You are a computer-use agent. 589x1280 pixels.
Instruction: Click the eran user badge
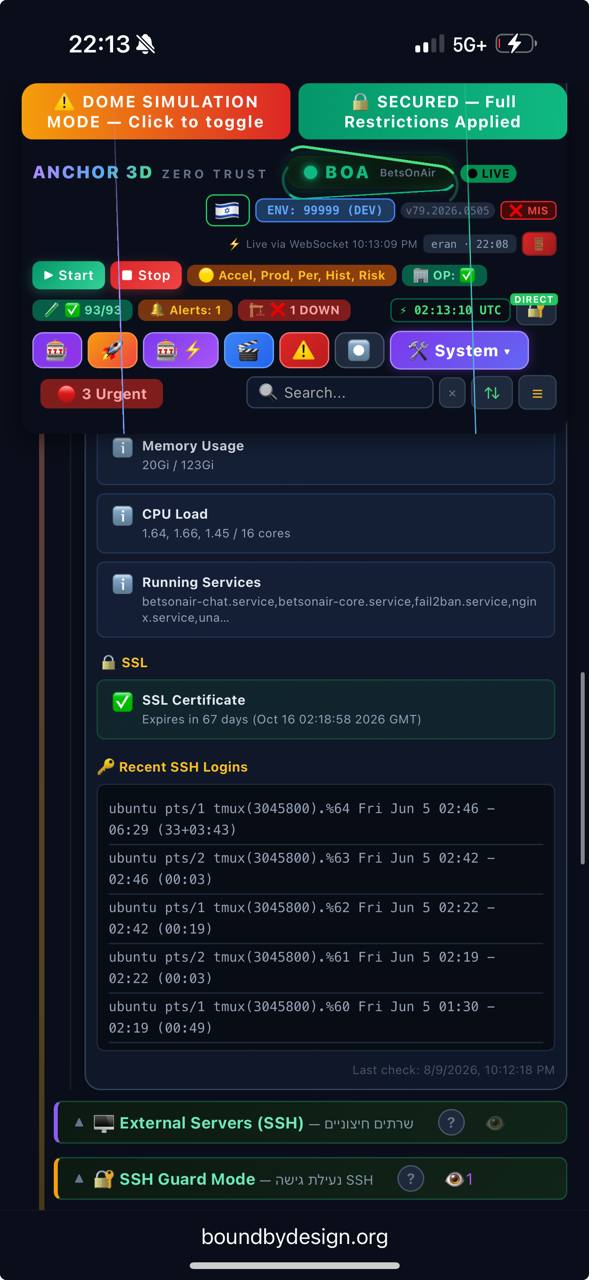point(470,244)
